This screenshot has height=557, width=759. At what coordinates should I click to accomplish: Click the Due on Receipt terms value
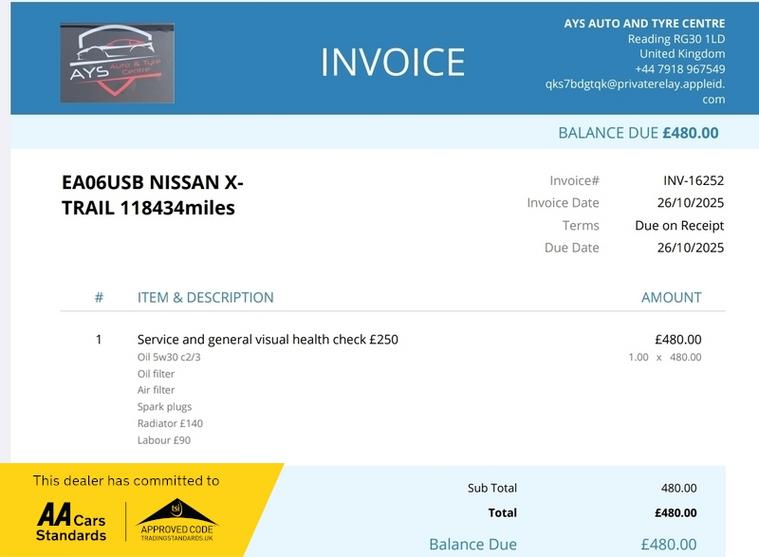coord(679,225)
